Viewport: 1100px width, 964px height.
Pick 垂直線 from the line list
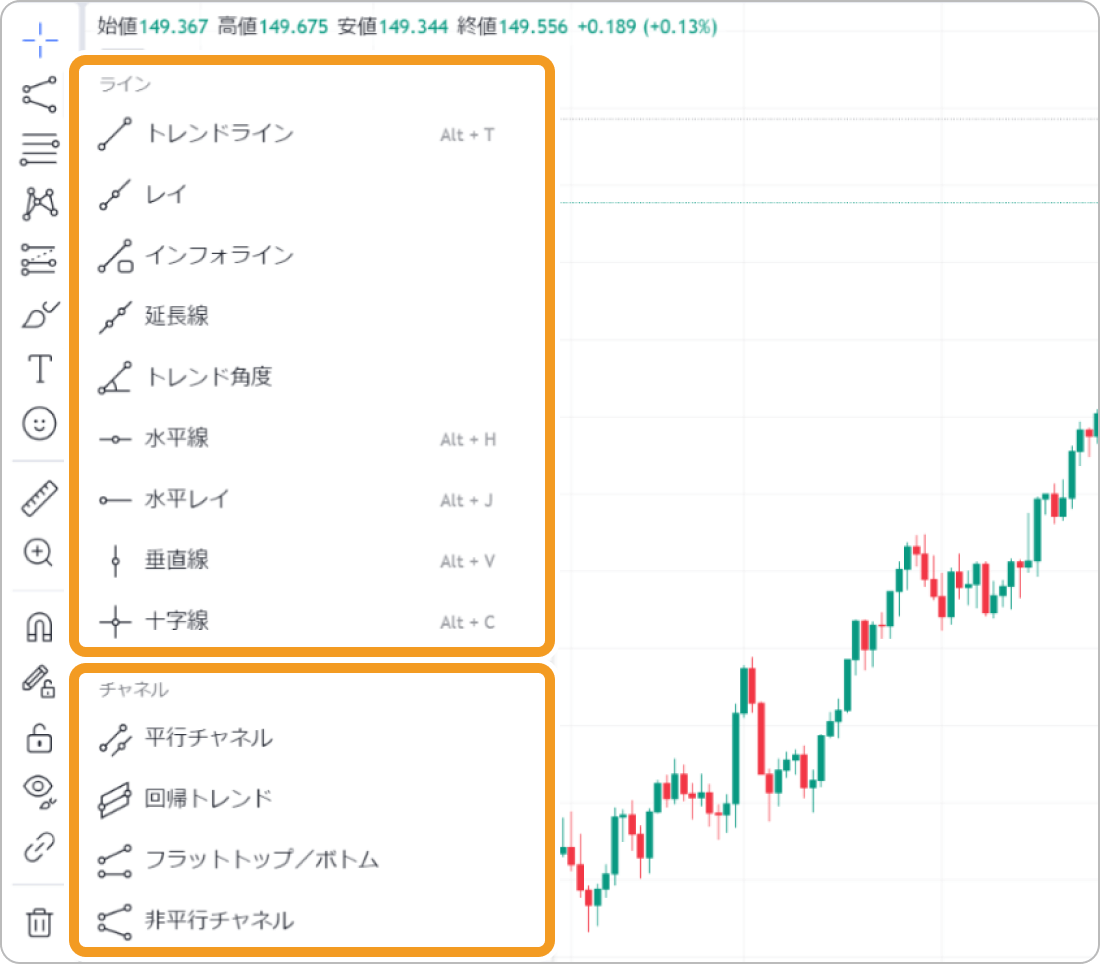[177, 561]
